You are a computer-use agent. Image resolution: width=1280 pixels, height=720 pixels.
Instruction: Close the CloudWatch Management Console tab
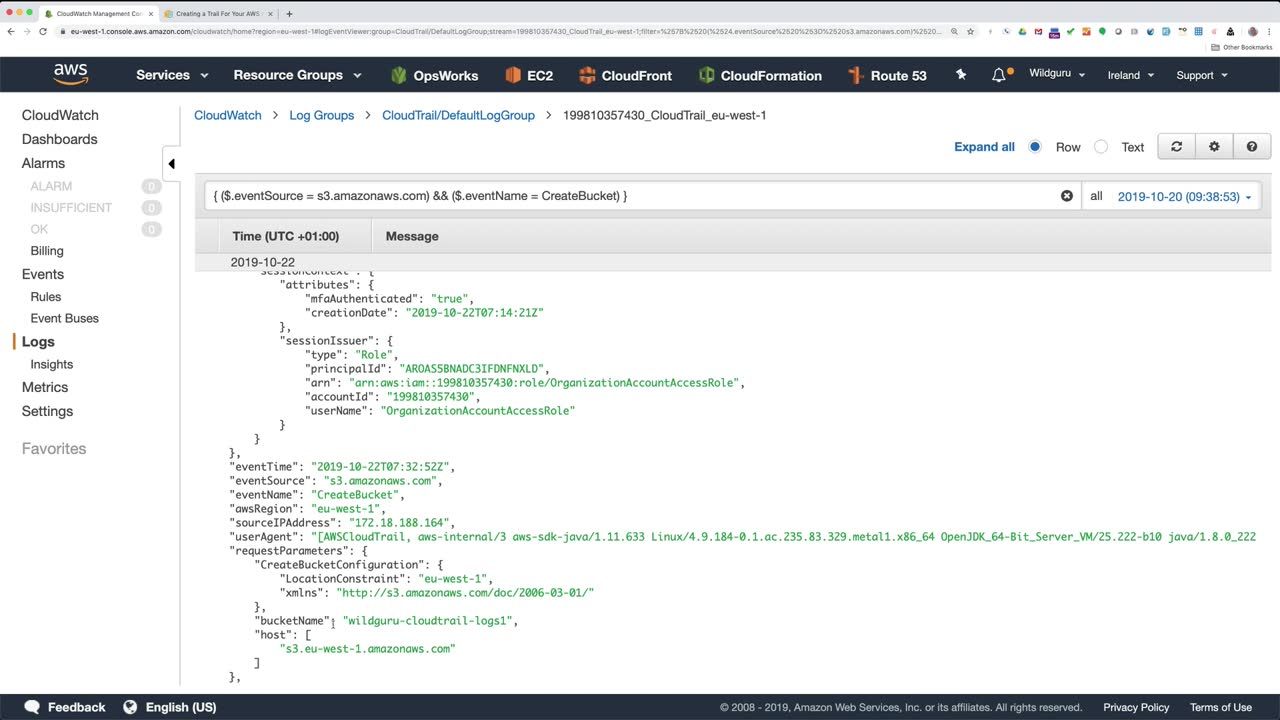tap(151, 14)
